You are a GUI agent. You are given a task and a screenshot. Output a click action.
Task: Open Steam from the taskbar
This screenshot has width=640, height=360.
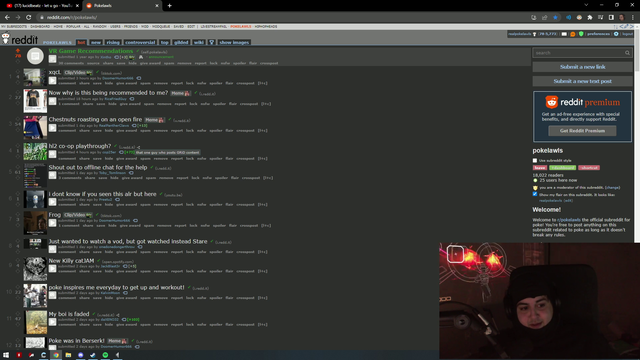point(93,355)
